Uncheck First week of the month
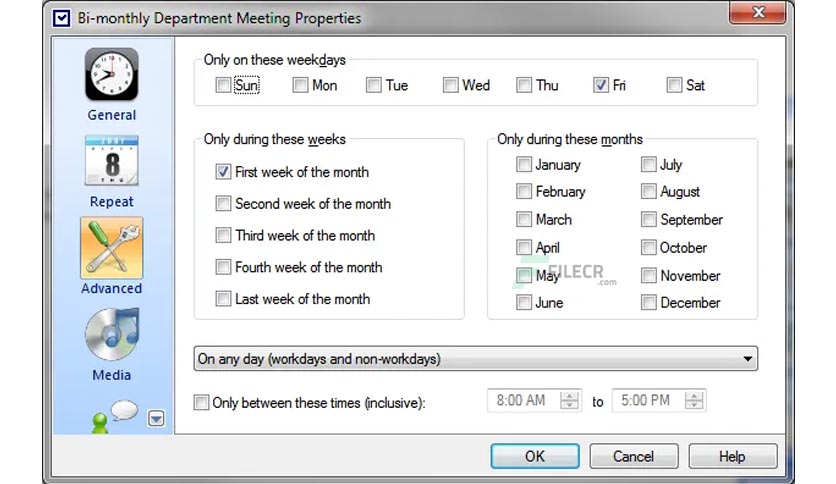Image resolution: width=836 pixels, height=484 pixels. tap(223, 172)
